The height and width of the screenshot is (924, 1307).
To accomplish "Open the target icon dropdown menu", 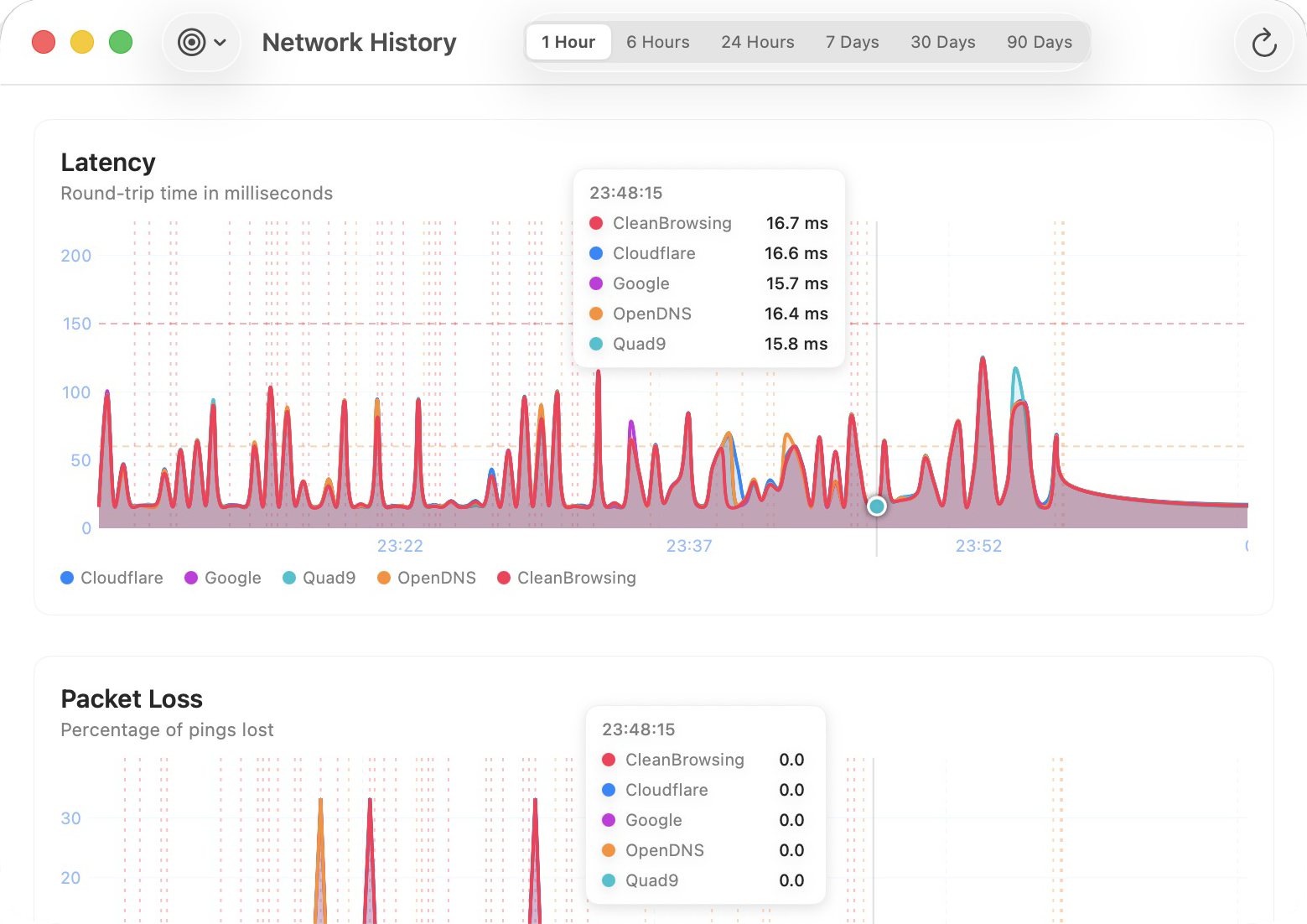I will coord(202,42).
